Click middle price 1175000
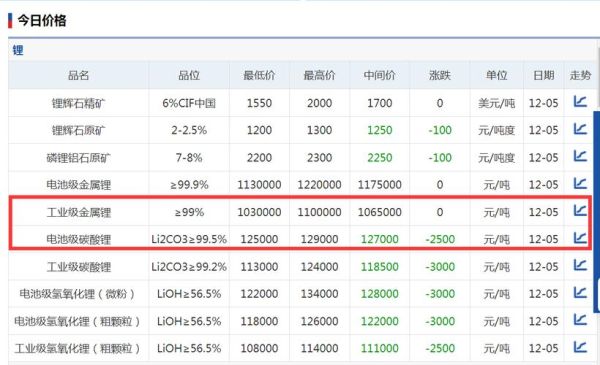 380,185
